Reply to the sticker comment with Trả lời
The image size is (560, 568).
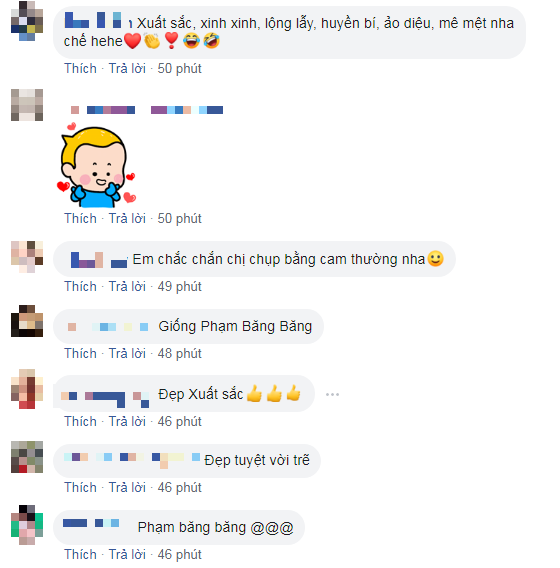click(127, 218)
